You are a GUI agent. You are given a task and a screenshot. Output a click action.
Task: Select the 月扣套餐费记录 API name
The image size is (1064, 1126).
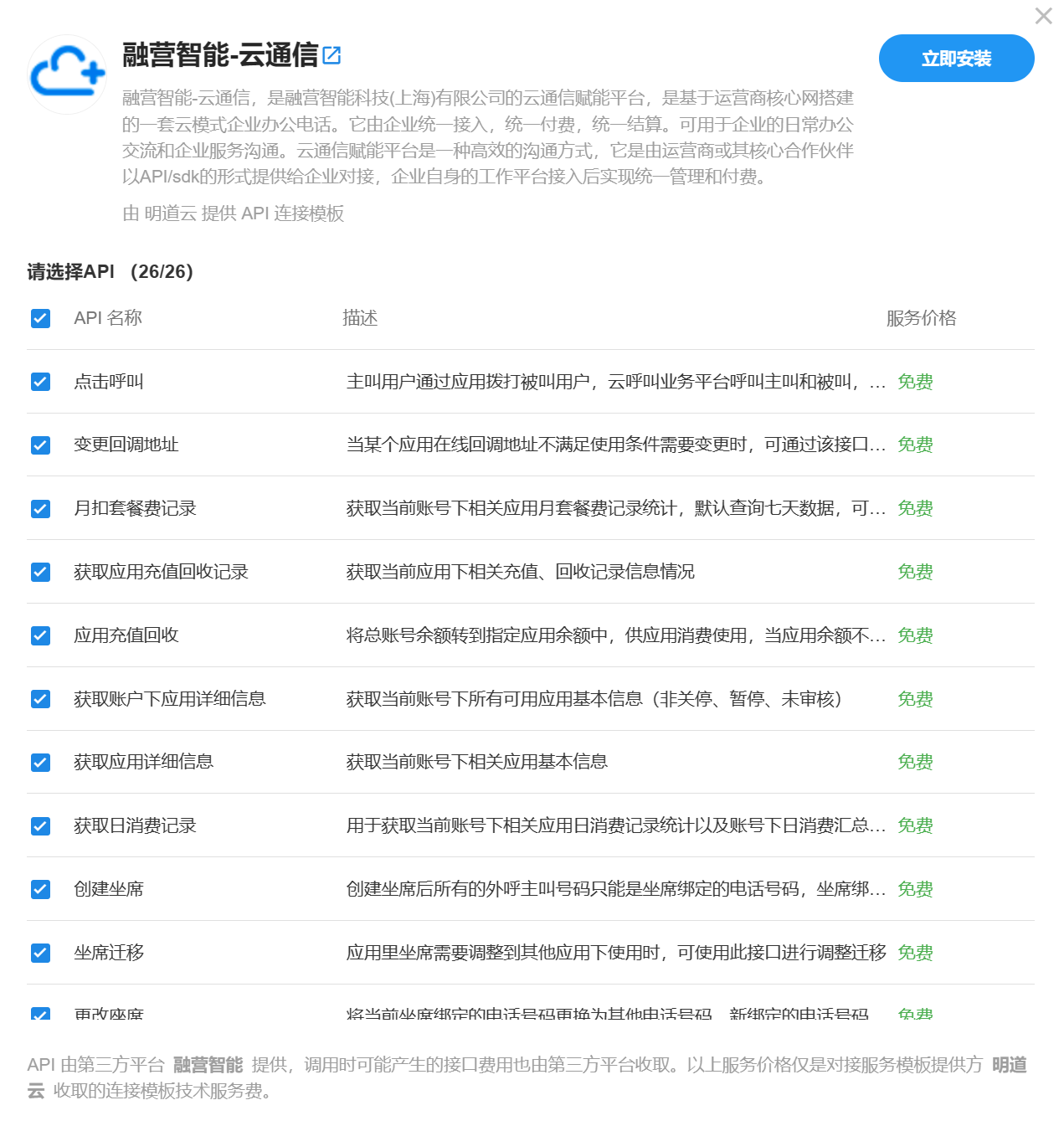(135, 508)
